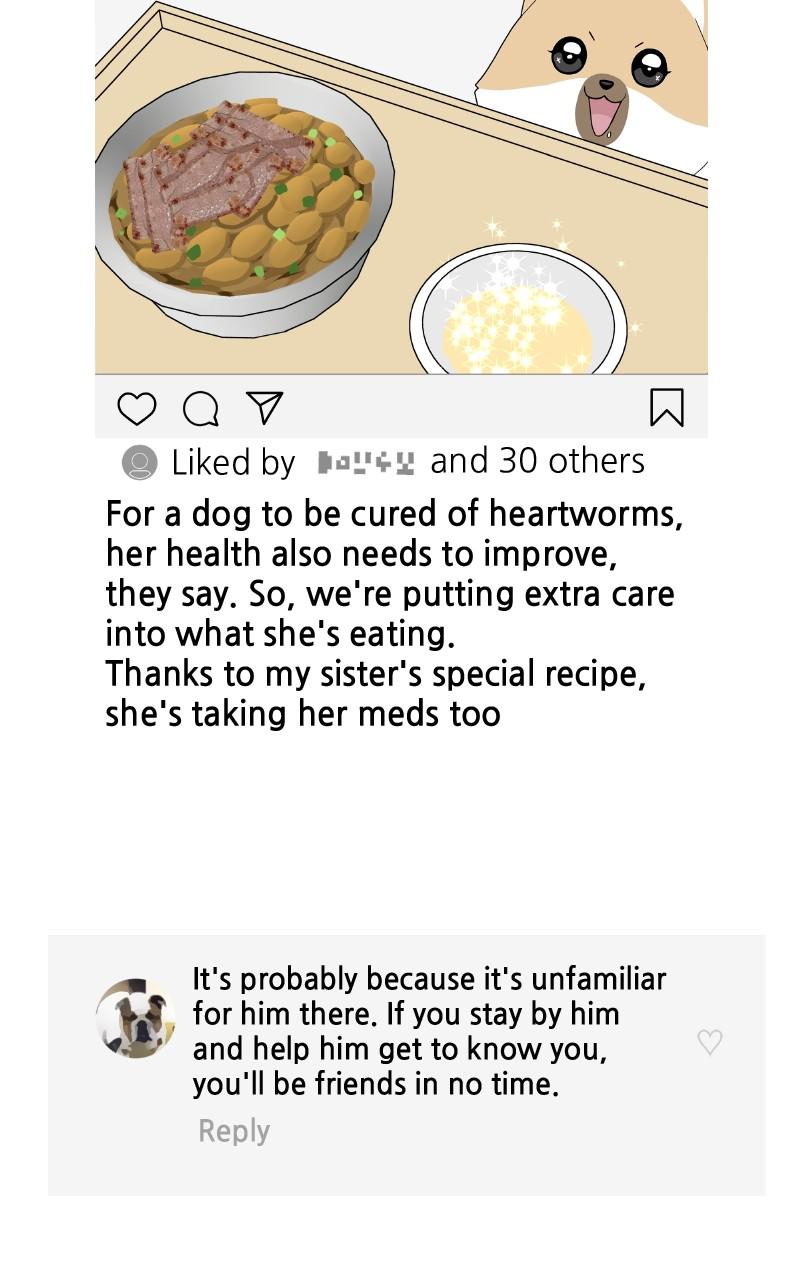800x1280 pixels.
Task: Click Reply under the comment
Action: coord(234,1131)
